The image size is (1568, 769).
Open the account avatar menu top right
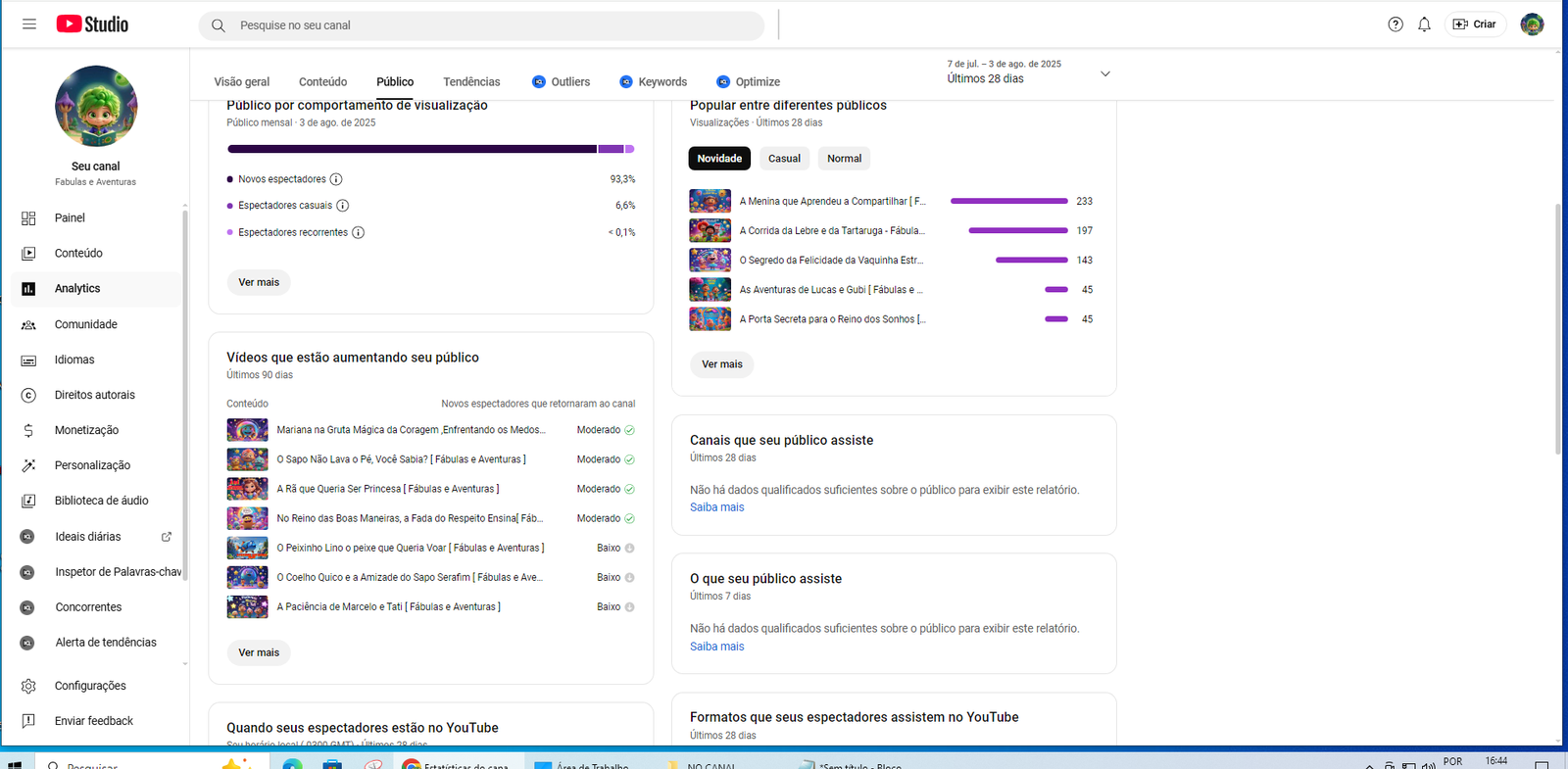click(1532, 24)
